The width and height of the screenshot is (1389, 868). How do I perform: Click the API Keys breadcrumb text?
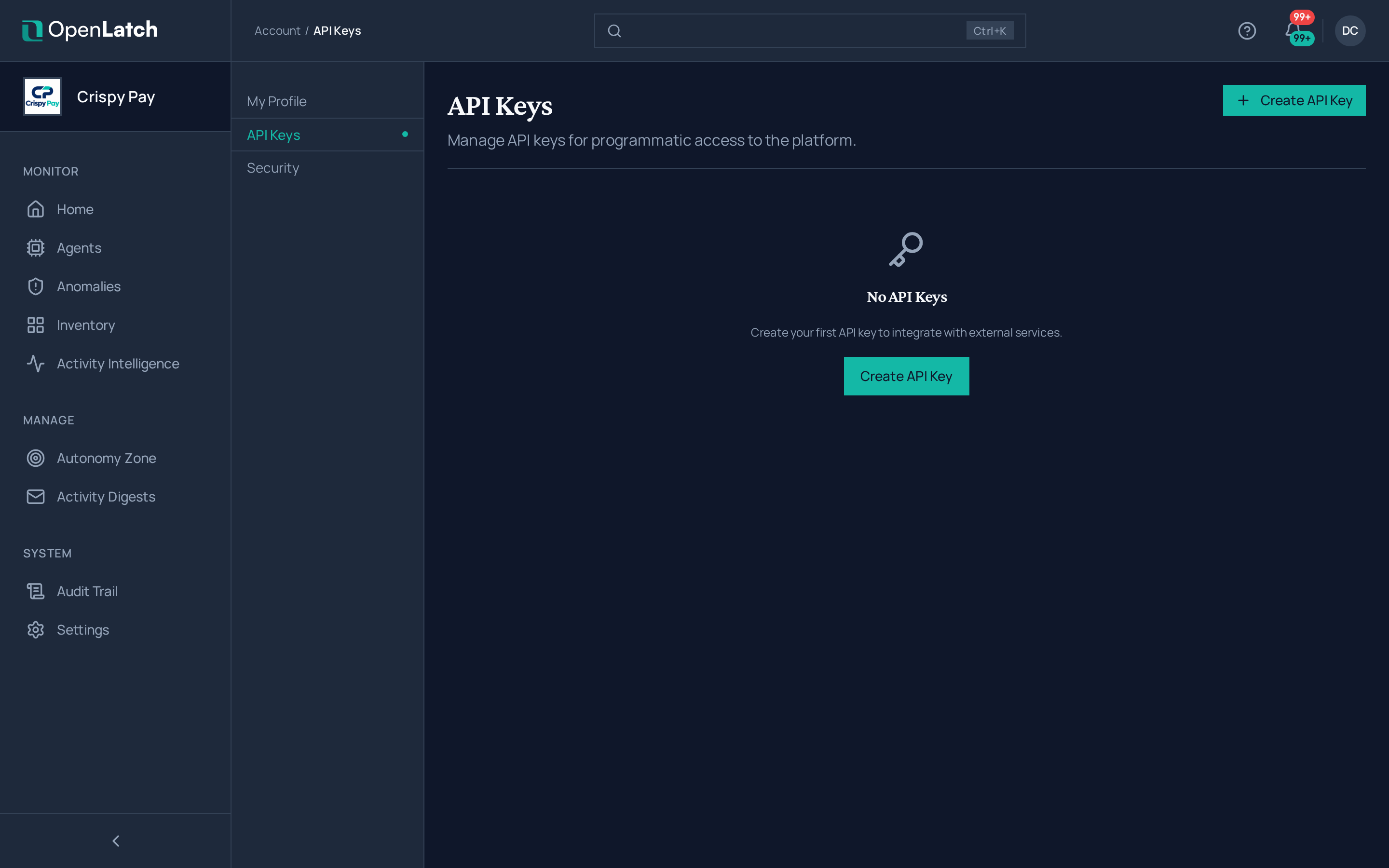[x=337, y=30]
